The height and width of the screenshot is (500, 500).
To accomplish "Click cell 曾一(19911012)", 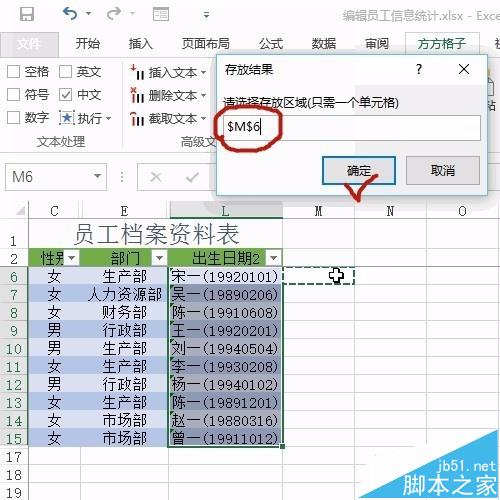I will (x=225, y=438).
